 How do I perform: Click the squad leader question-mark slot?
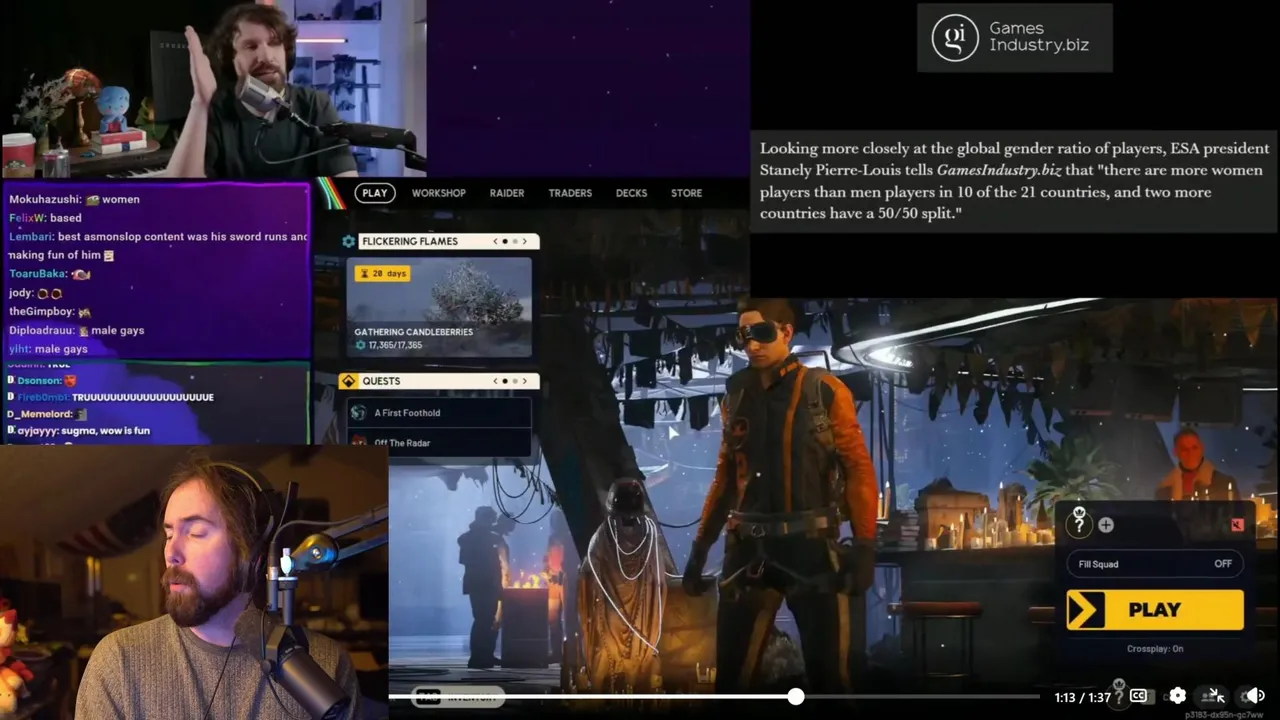pyautogui.click(x=1079, y=523)
